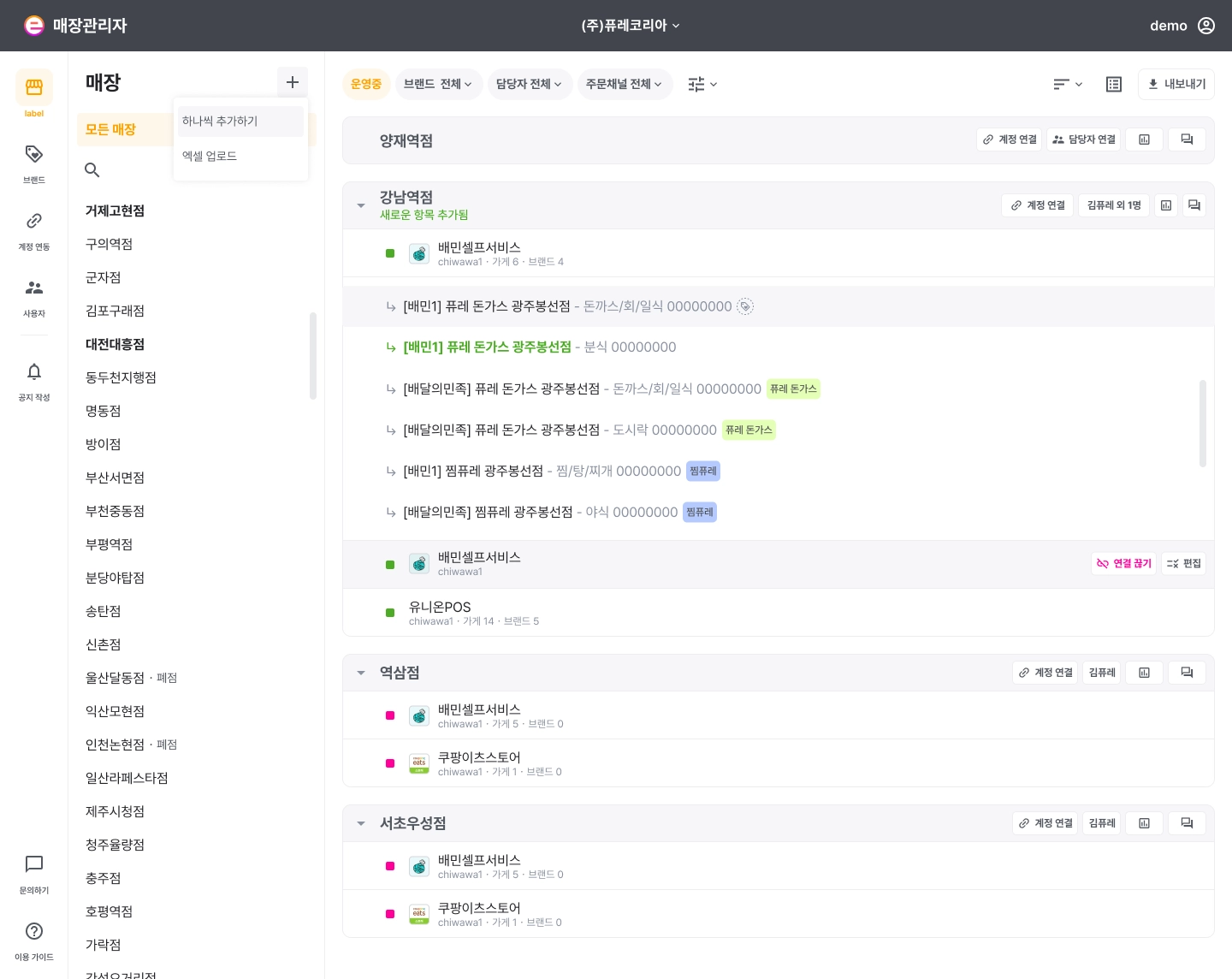
Task: Open the sort order dropdown
Action: (1068, 84)
